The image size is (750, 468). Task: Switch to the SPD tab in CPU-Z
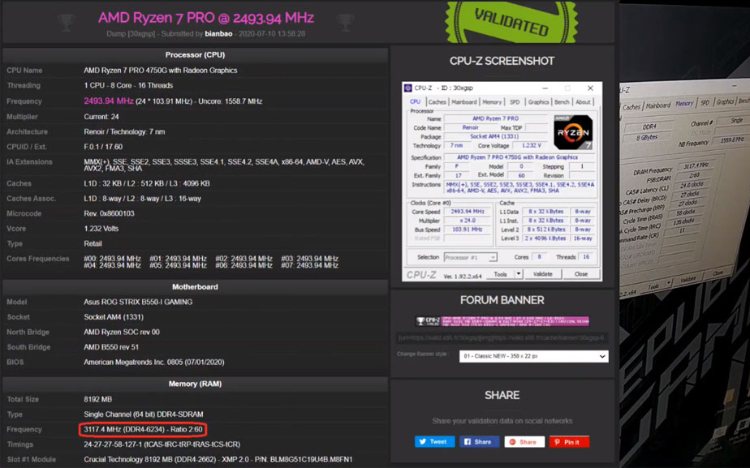(515, 102)
